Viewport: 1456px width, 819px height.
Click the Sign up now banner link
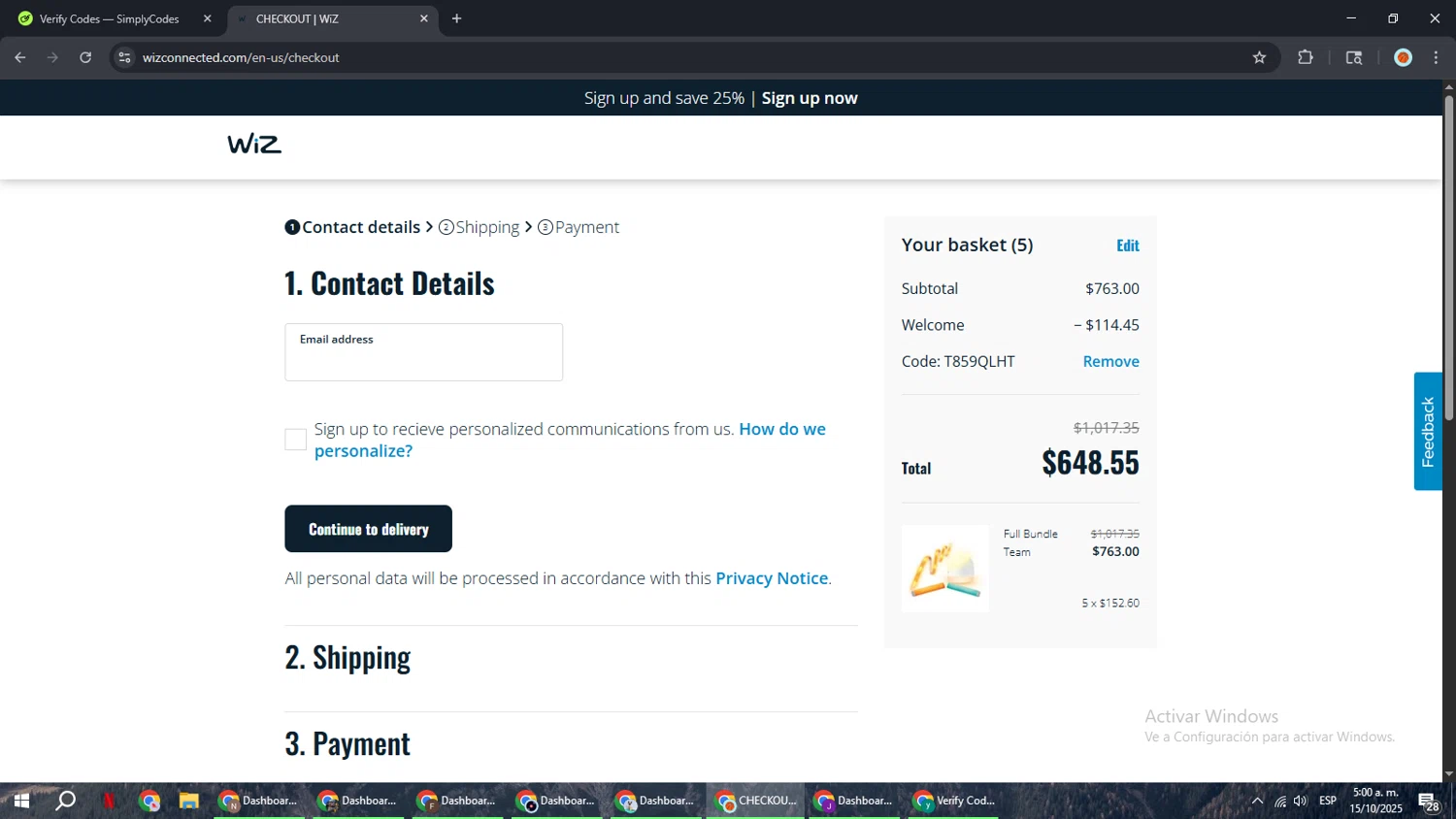(810, 98)
